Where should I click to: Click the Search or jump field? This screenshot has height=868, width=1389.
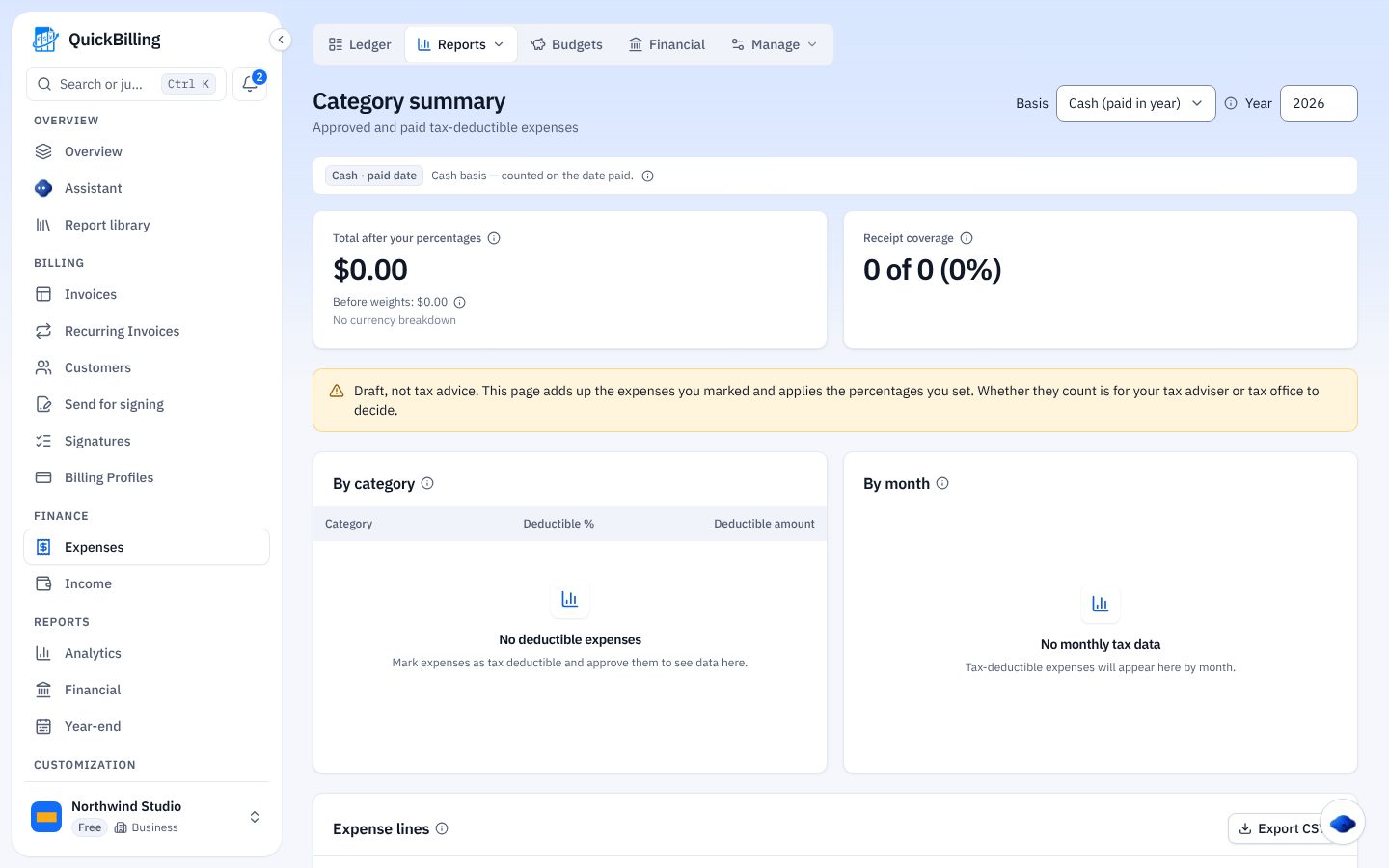click(x=126, y=84)
